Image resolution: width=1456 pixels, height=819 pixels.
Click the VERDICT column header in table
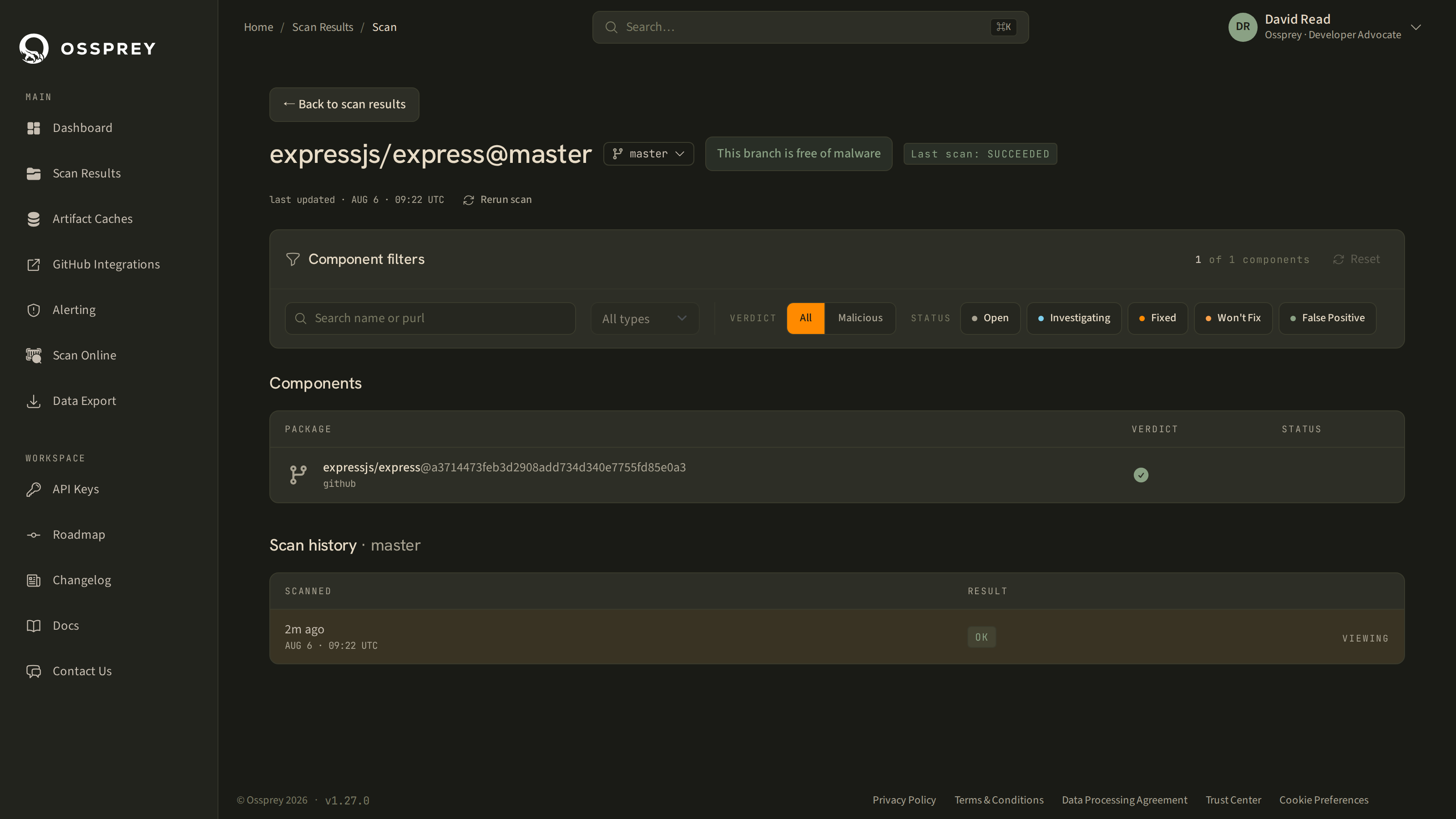coord(1154,429)
